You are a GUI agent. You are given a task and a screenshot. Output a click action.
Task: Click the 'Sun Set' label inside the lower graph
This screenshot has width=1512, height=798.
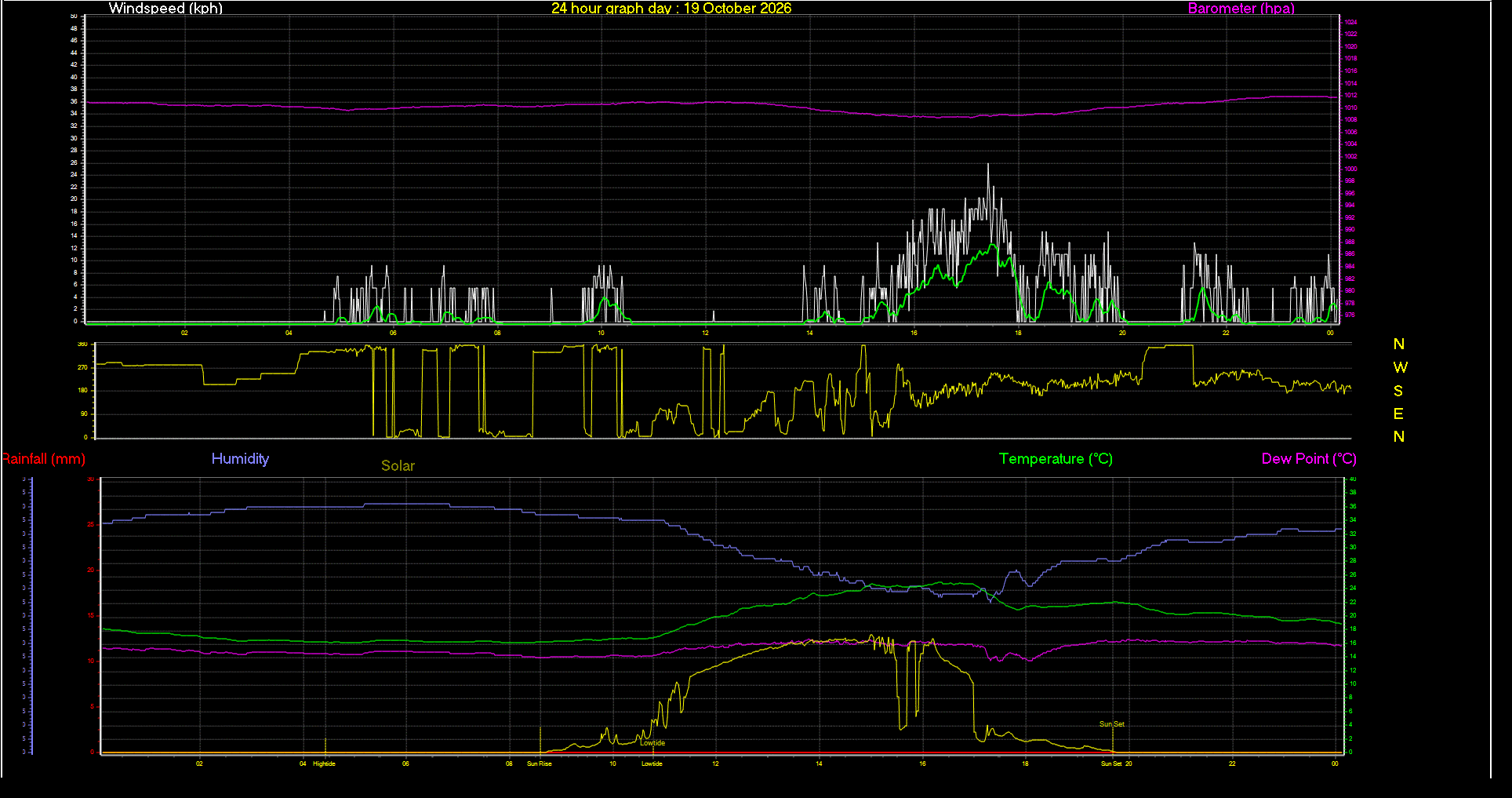click(1111, 724)
